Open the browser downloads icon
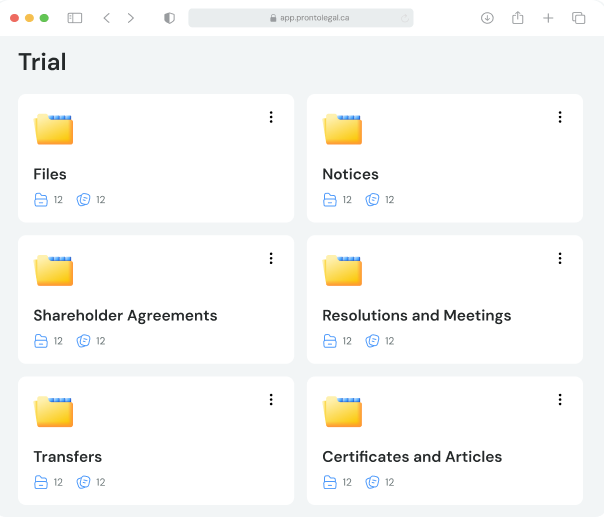 pyautogui.click(x=487, y=18)
